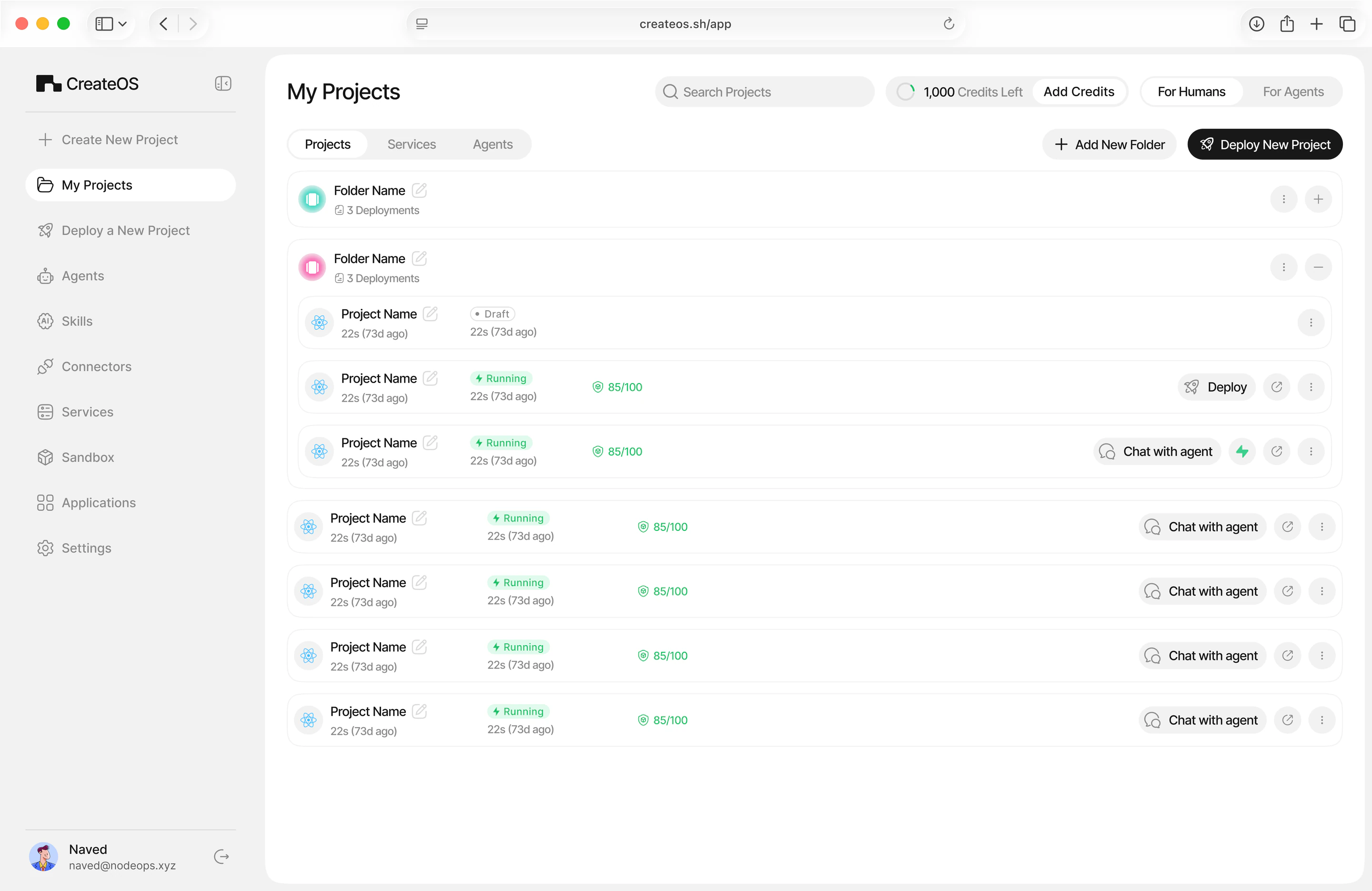This screenshot has width=1372, height=891.
Task: Open more options for the Draft project
Action: pyautogui.click(x=1311, y=323)
